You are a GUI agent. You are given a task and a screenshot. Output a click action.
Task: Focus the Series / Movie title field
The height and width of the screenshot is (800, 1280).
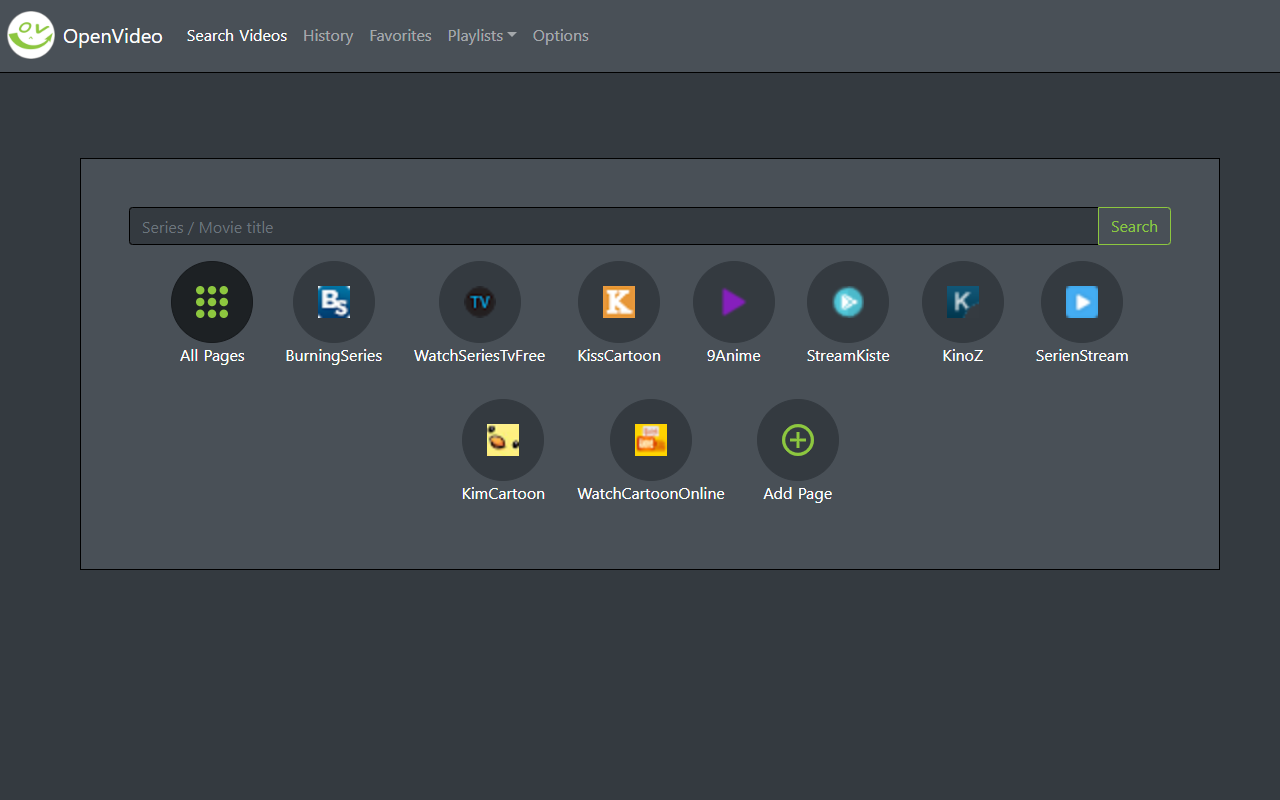[614, 226]
